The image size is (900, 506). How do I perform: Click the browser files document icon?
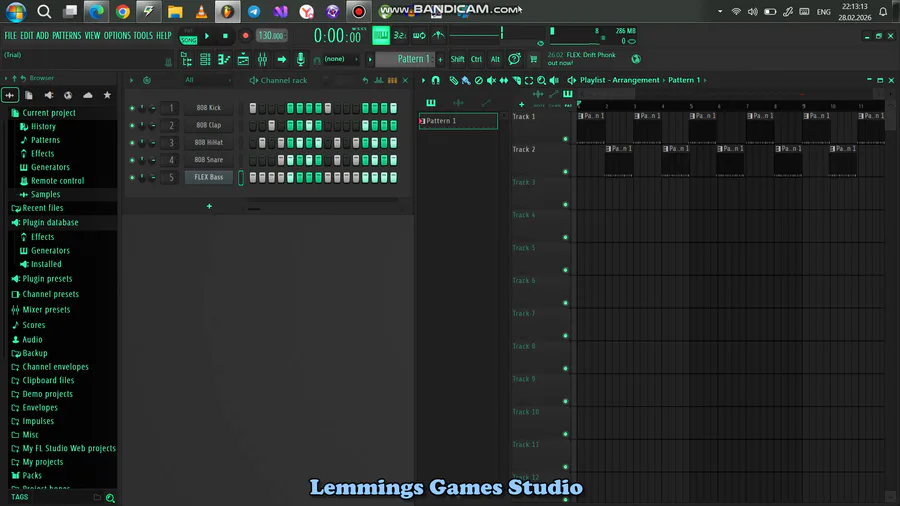tap(29, 95)
